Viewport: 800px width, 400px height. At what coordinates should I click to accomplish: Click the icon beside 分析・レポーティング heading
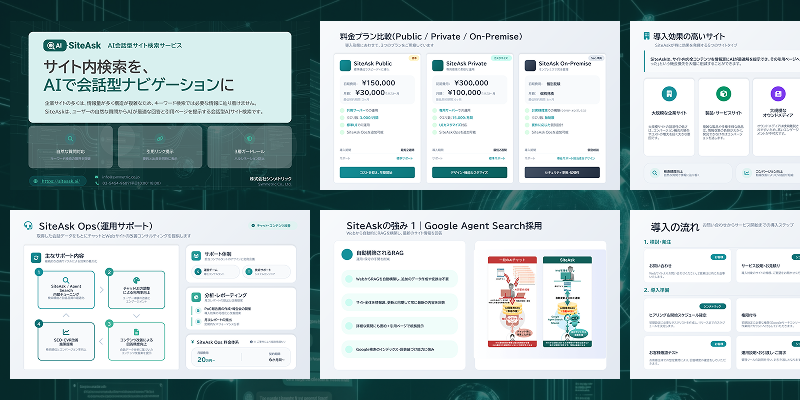pyautogui.click(x=196, y=296)
